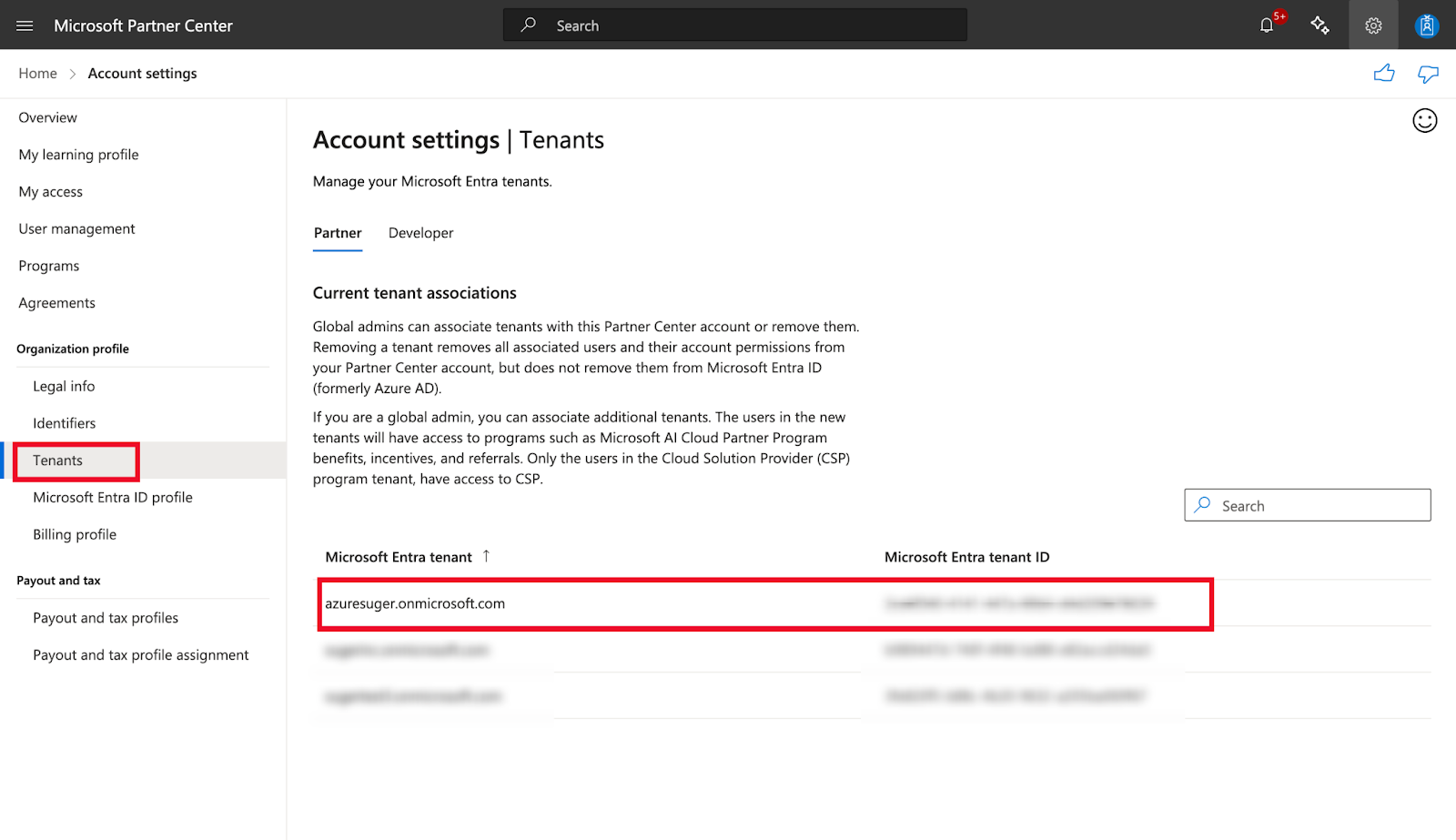Click the thumbs down feedback icon

(x=1428, y=74)
